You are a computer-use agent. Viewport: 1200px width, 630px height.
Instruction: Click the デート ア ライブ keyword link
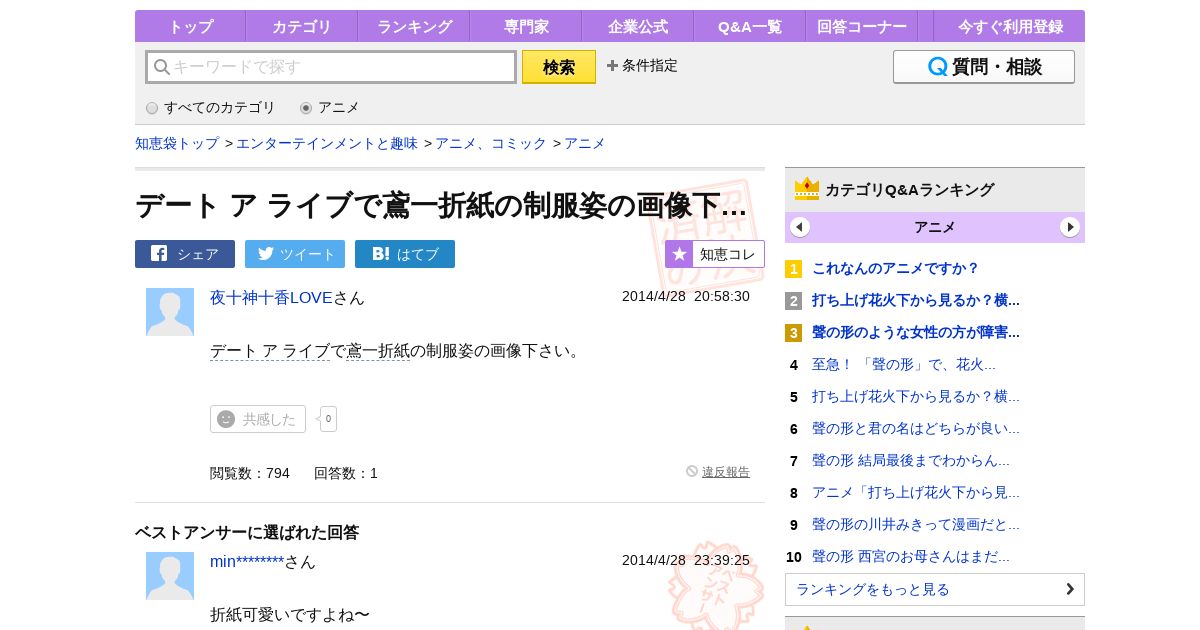coord(270,350)
